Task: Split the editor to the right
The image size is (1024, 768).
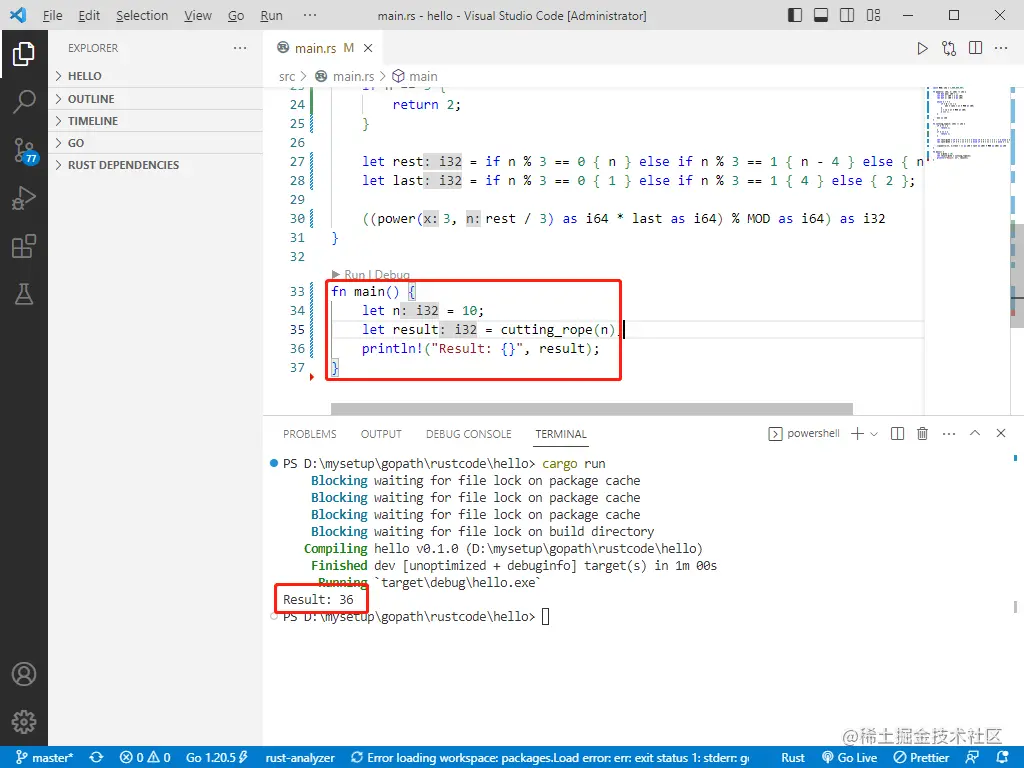Action: 975,48
